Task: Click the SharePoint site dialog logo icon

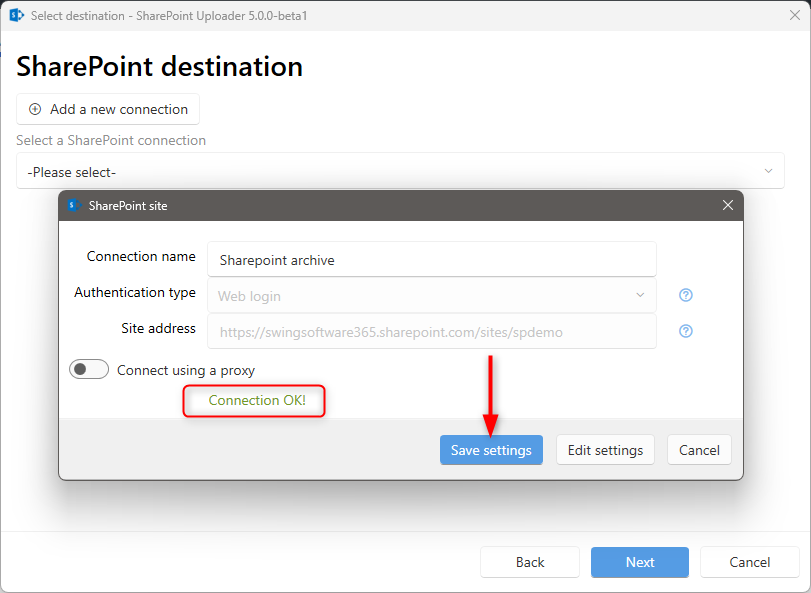Action: (73, 205)
